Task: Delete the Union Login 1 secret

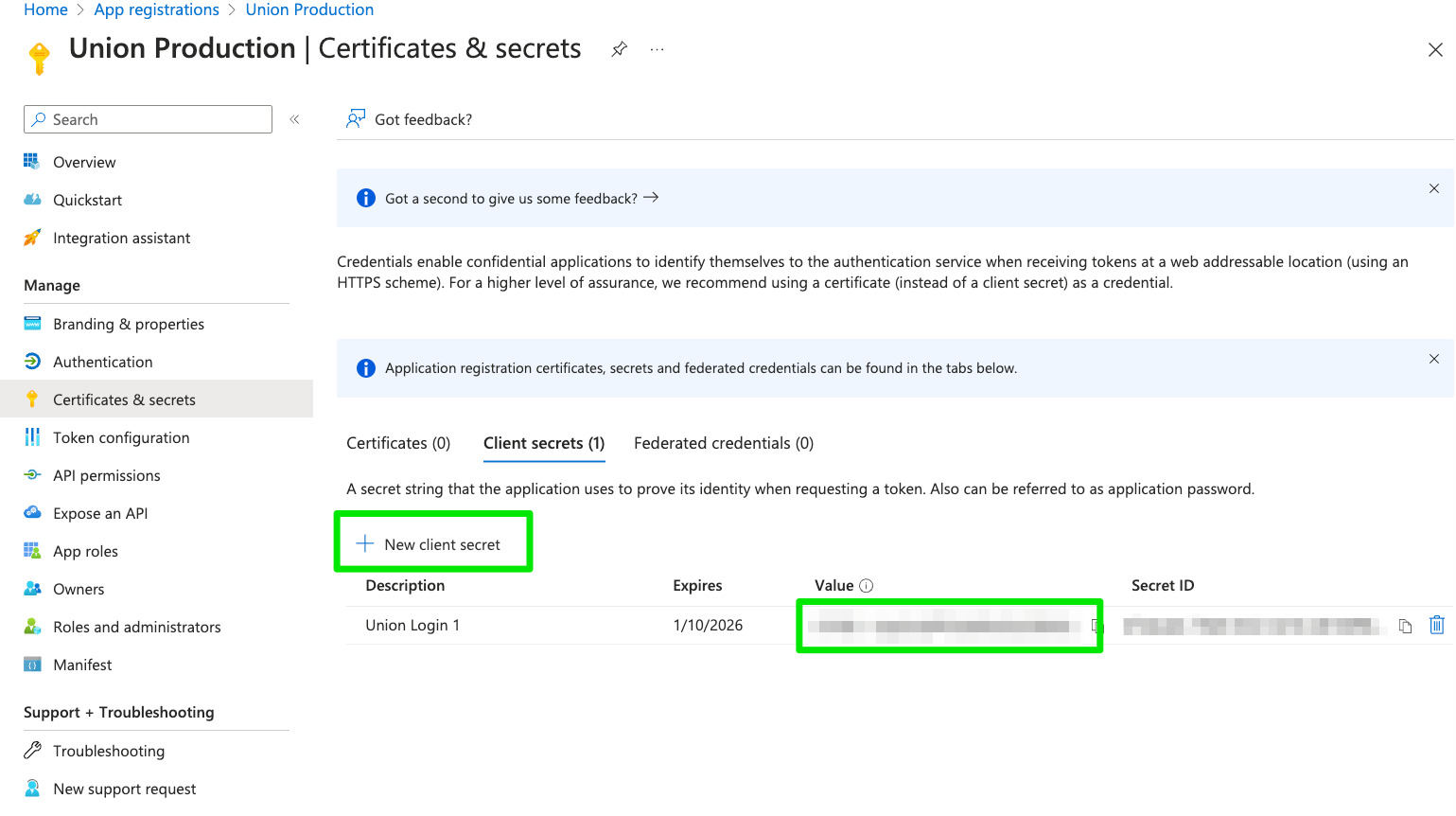Action: point(1436,625)
